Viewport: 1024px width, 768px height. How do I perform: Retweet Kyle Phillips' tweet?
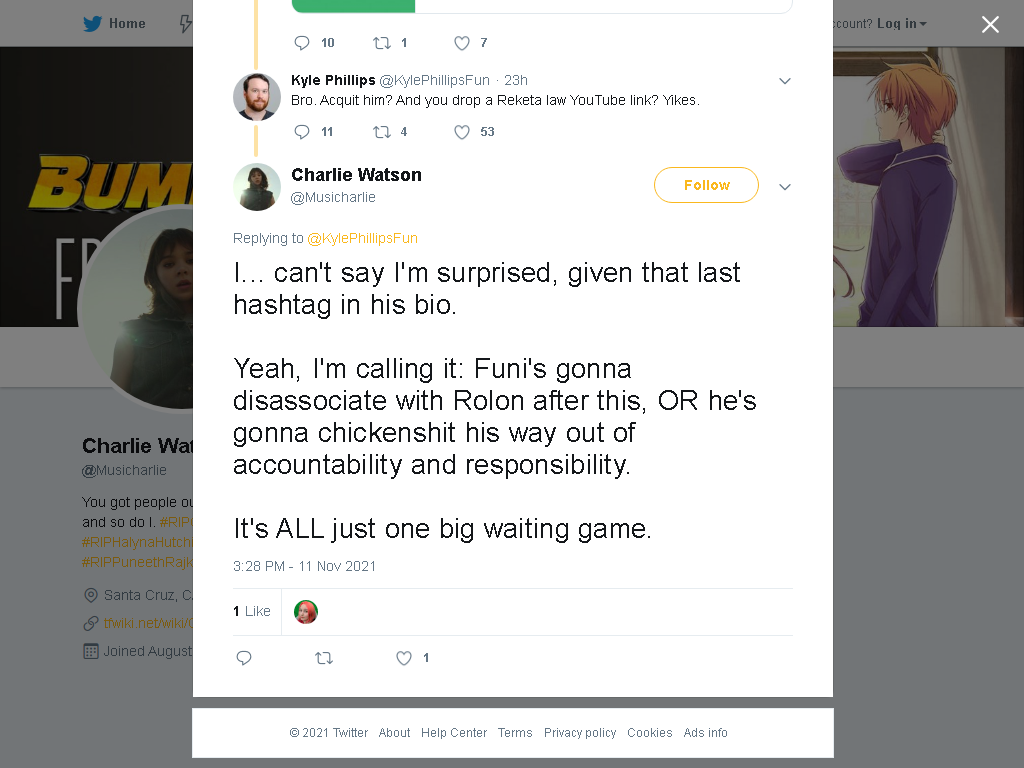(382, 132)
